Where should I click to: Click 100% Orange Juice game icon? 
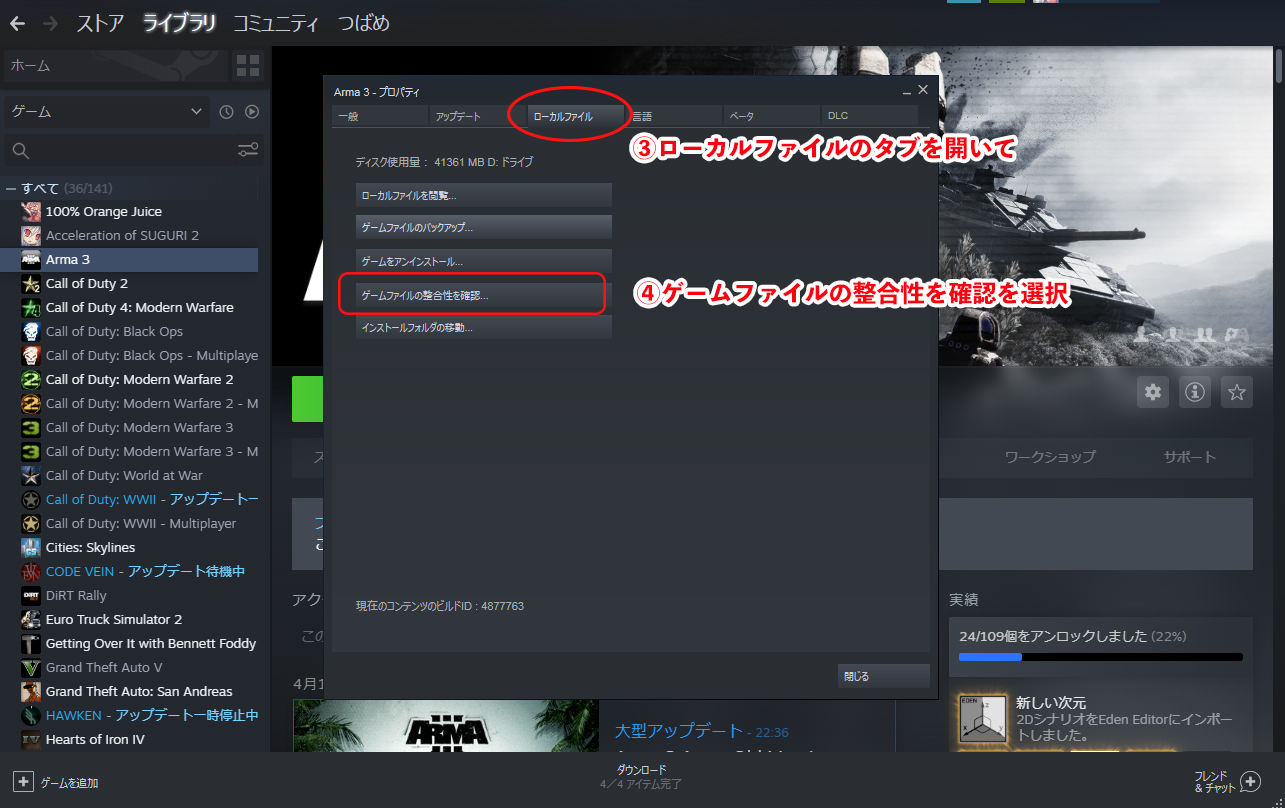point(31,211)
